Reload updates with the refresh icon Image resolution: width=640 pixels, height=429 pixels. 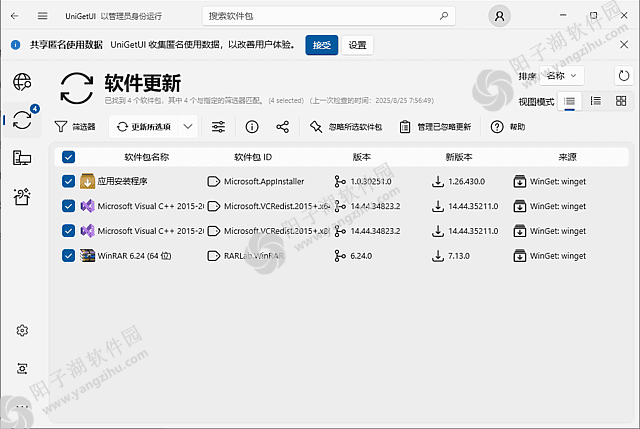pyautogui.click(x=624, y=76)
